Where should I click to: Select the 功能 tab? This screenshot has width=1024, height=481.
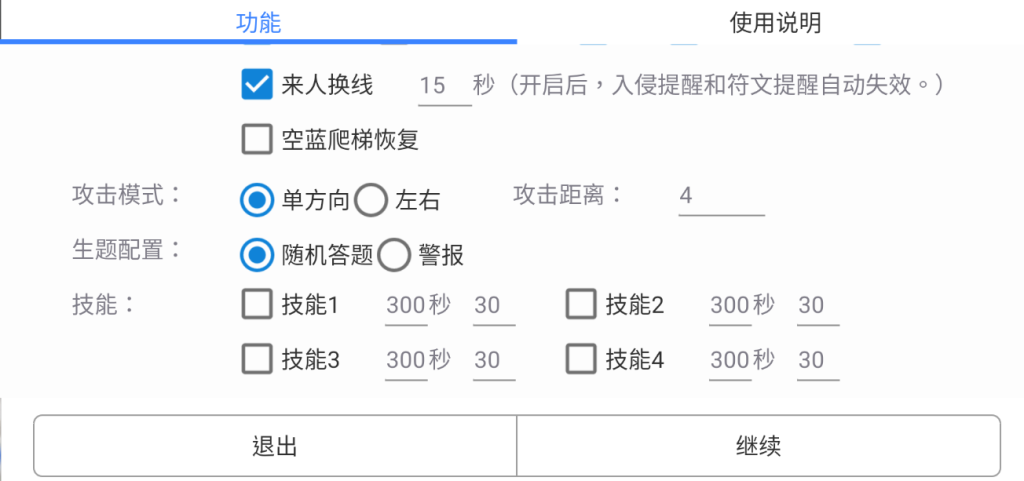click(x=259, y=23)
